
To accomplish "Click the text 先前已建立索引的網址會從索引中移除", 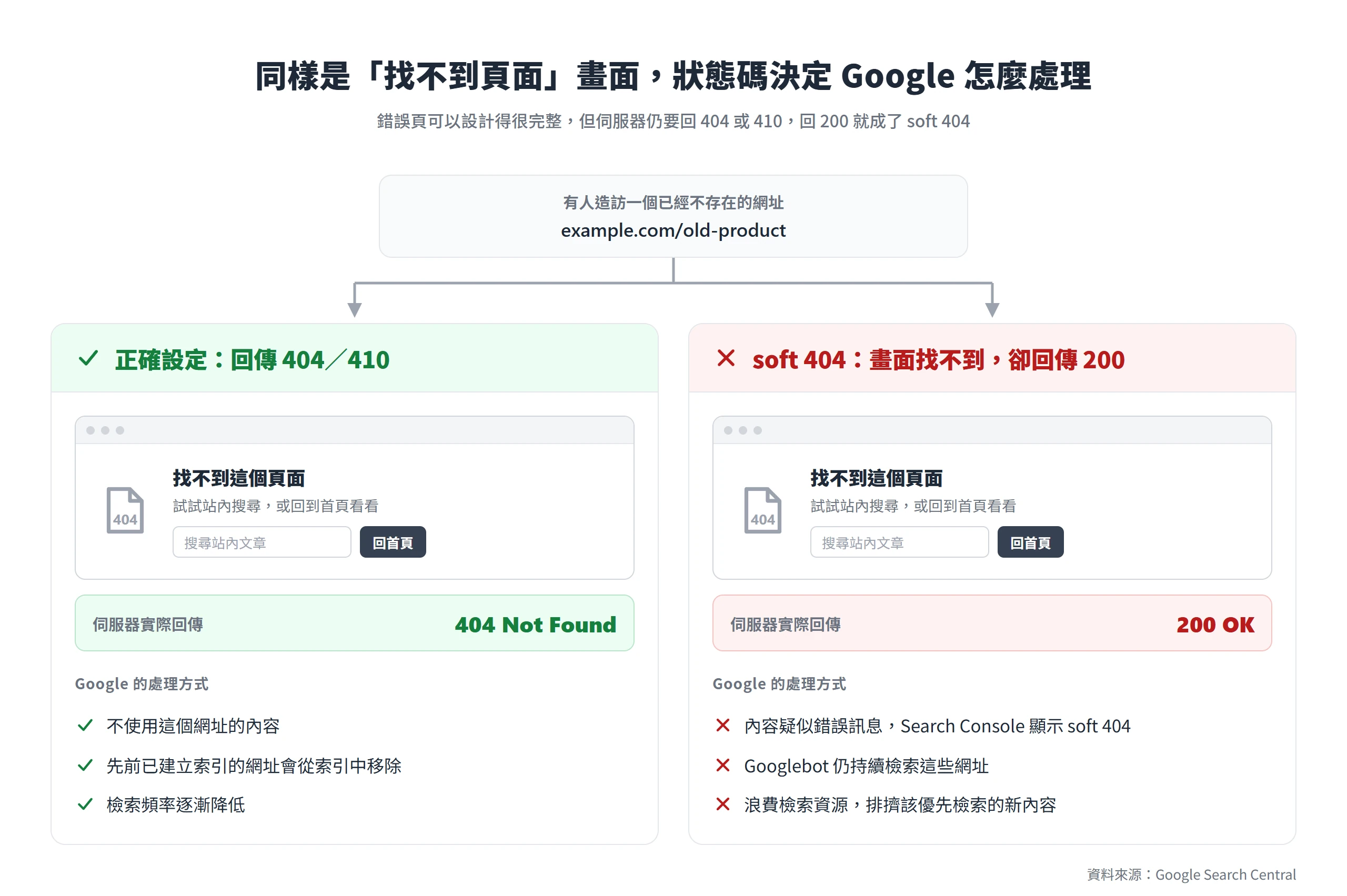I will [x=254, y=766].
